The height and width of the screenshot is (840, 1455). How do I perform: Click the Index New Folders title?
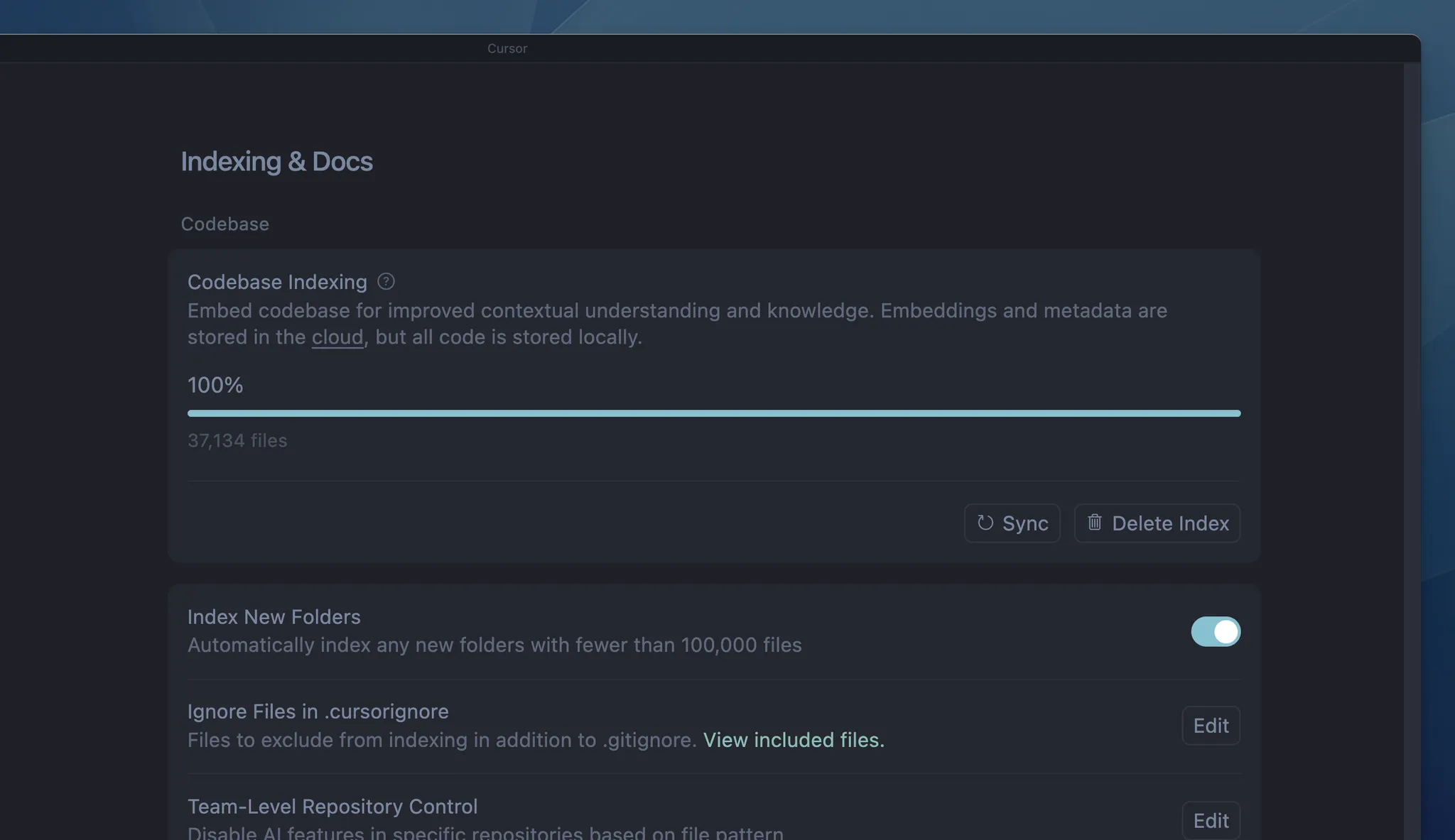click(274, 617)
